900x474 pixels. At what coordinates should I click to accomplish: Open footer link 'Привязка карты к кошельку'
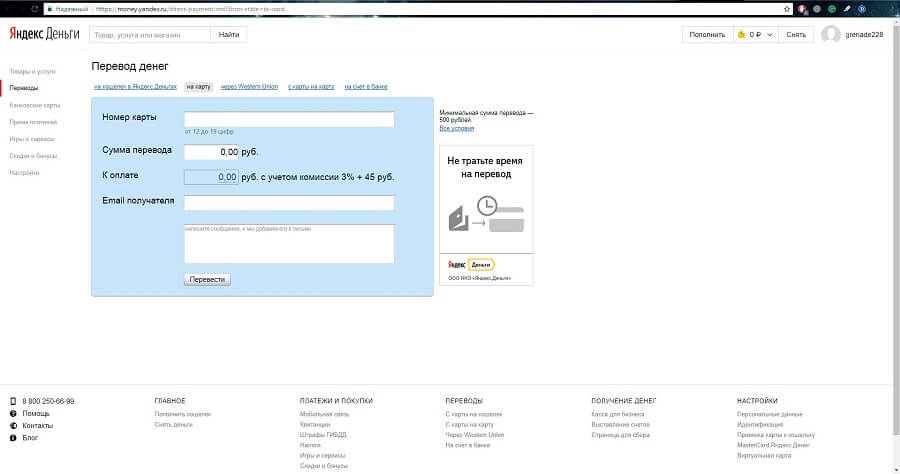[x=776, y=435]
